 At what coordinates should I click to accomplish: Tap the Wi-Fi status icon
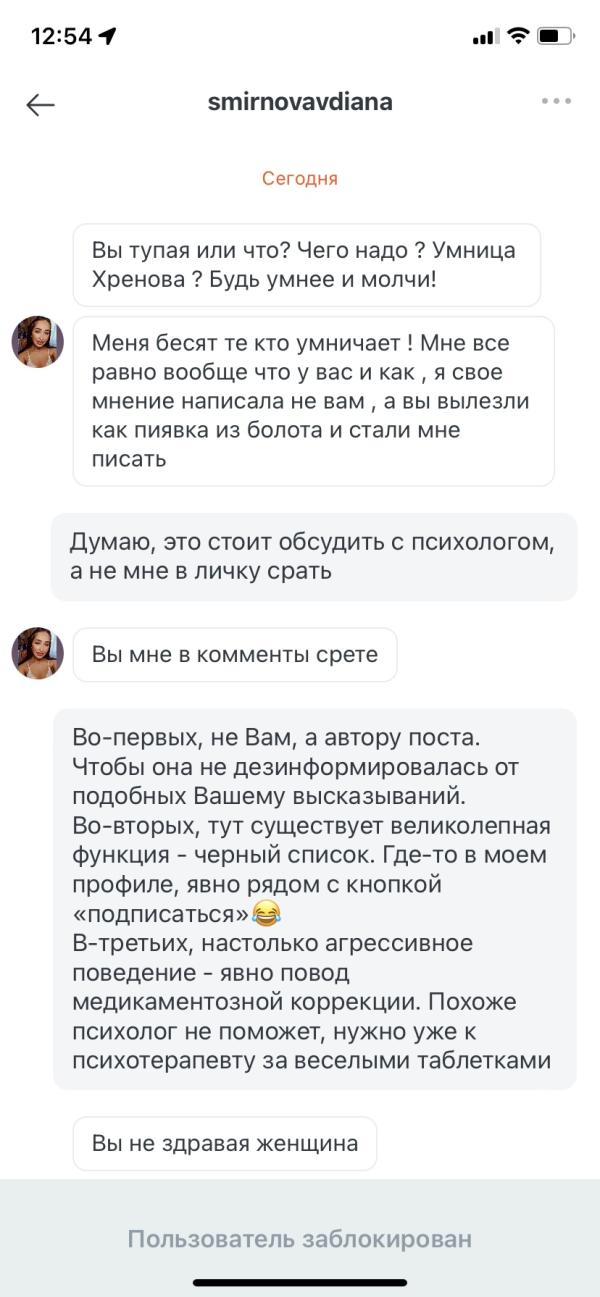coord(517,36)
